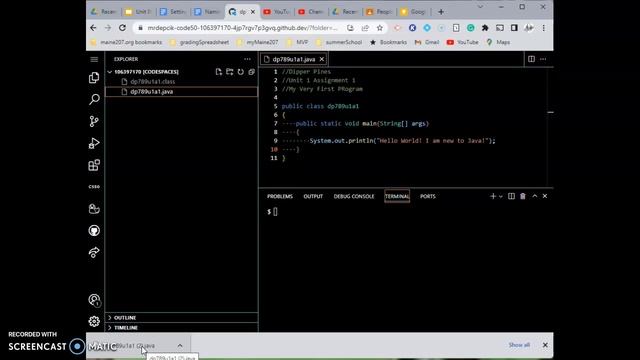Screen dimensions: 640x360
Task: Open the Accounts icon
Action: 94,300
